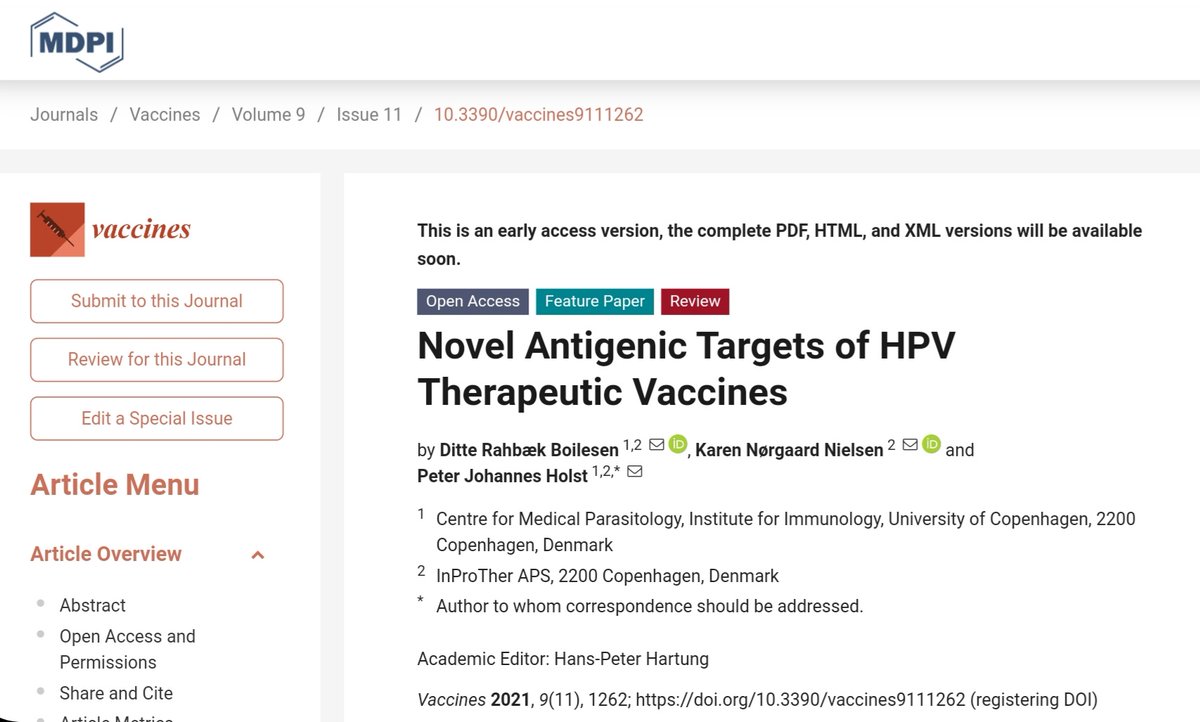Open Open Access and Permissions section
Image resolution: width=1200 pixels, height=722 pixels.
pos(127,649)
